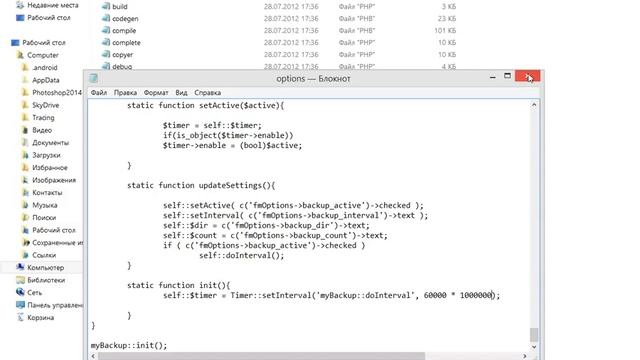This screenshot has width=640, height=360.
Task: Click the Сеть network icon in sidebar
Action: click(20, 292)
